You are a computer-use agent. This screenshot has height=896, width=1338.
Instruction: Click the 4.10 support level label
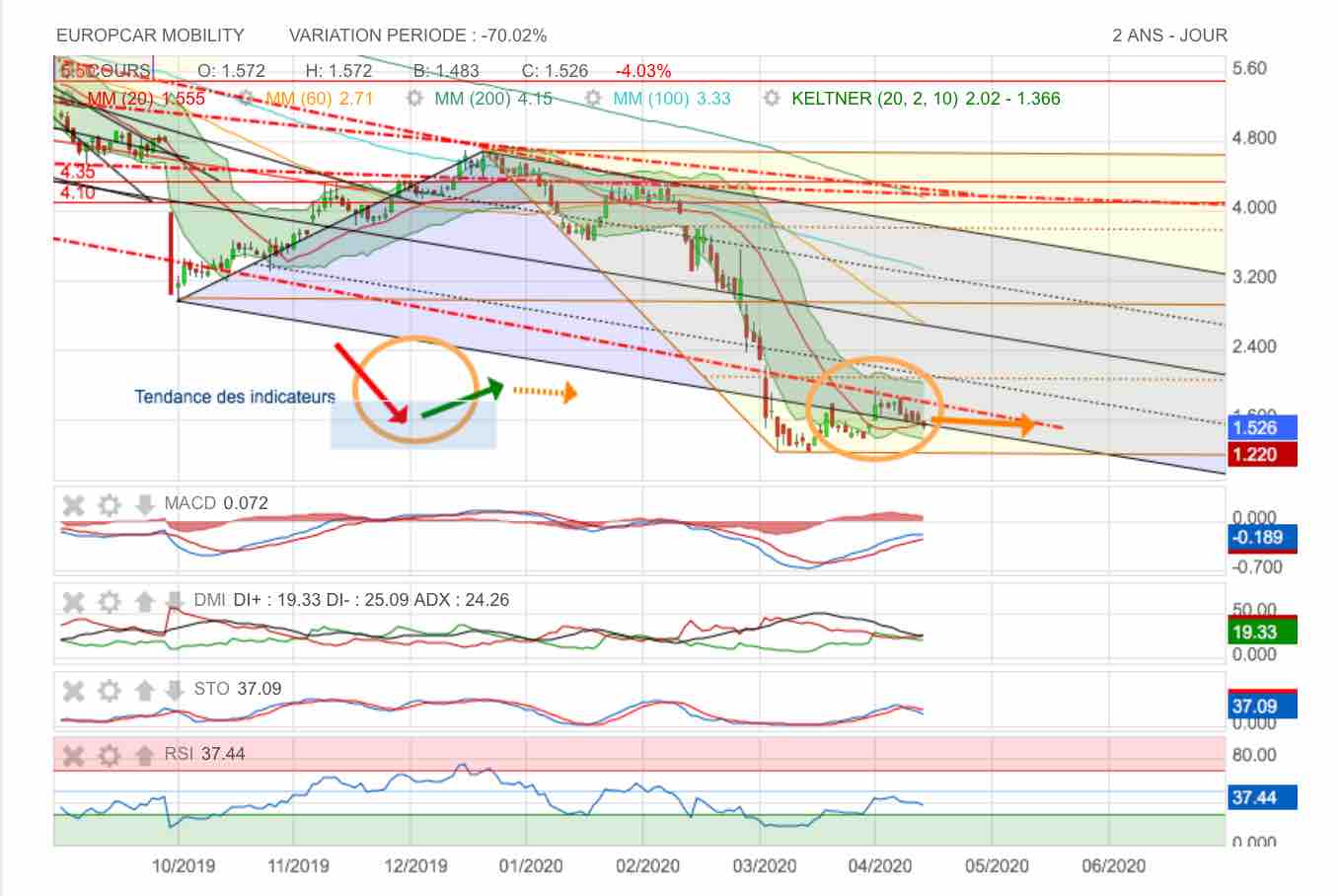(77, 192)
